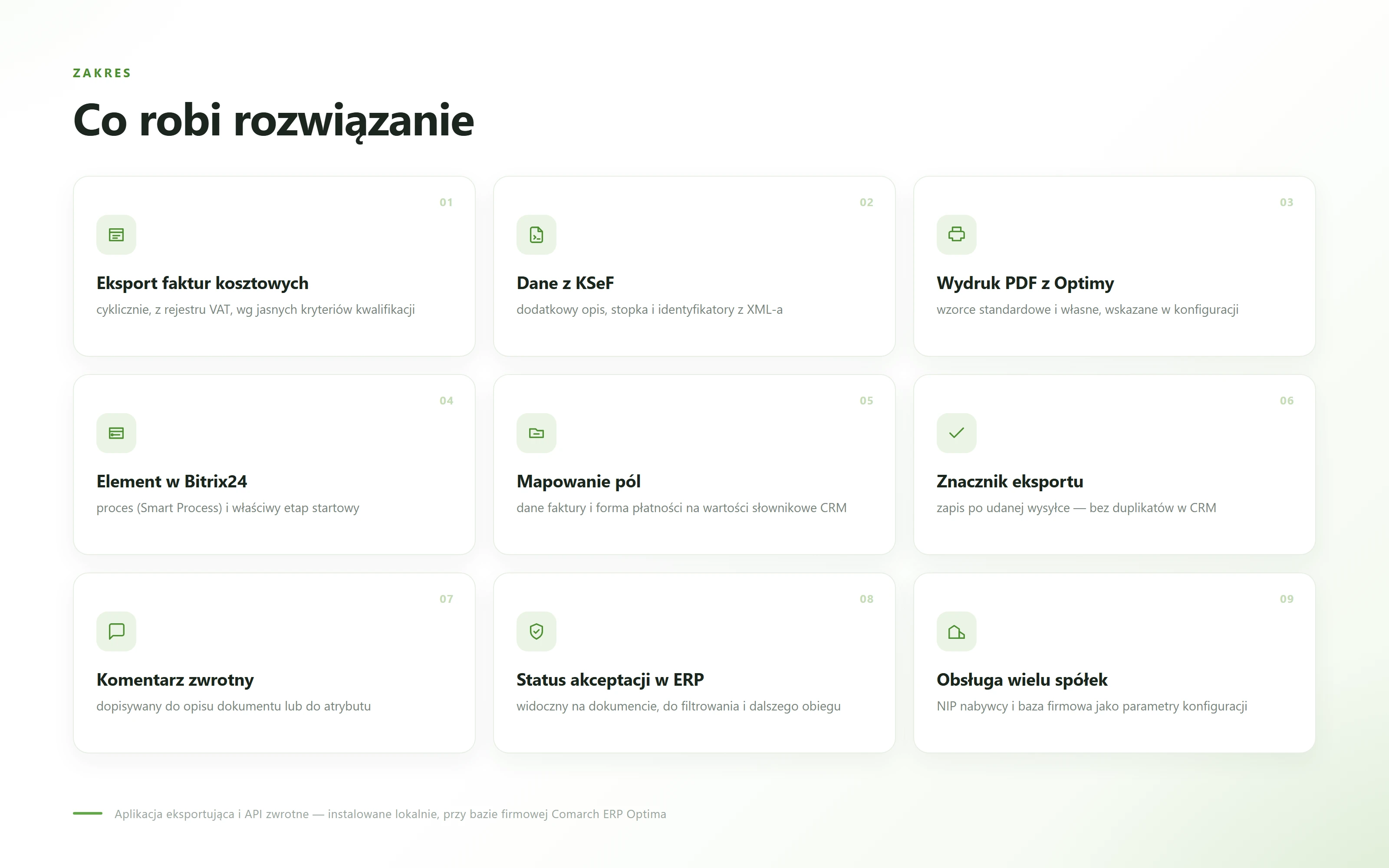Click the Mapowanie pól heading

tap(579, 481)
